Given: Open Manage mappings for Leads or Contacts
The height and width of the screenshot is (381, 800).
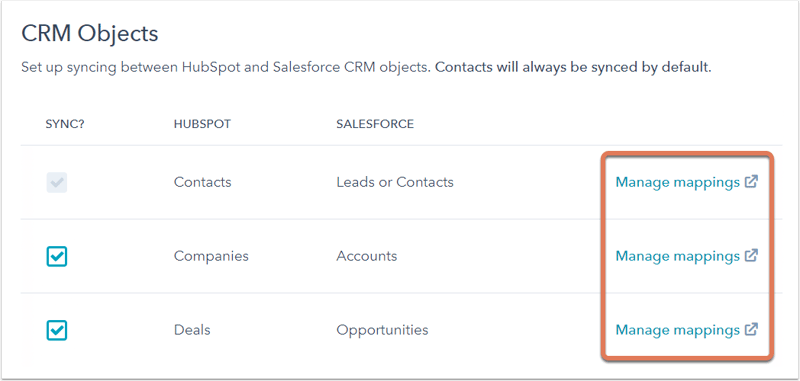Looking at the screenshot, I should pyautogui.click(x=678, y=182).
